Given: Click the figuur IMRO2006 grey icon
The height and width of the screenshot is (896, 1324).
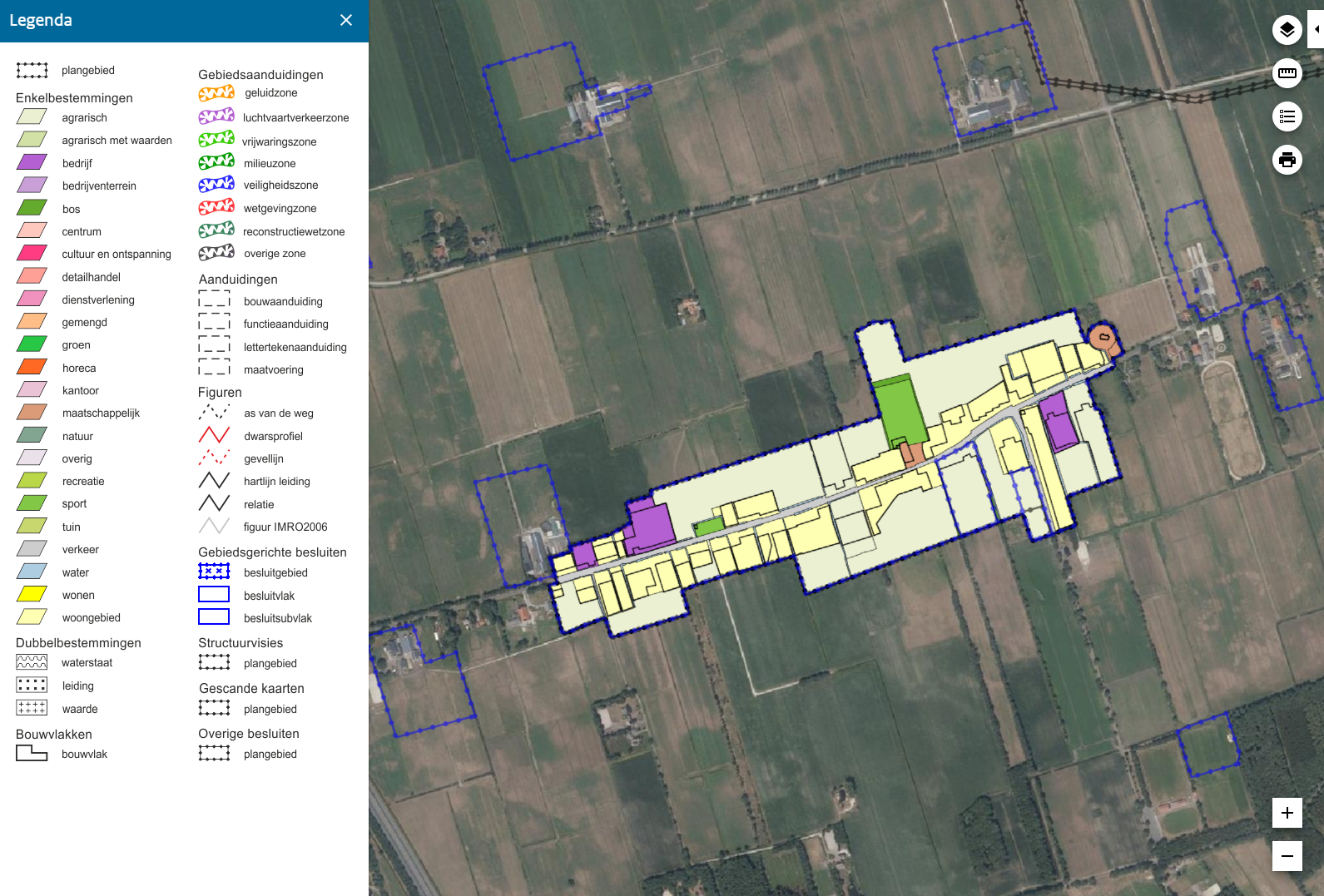Looking at the screenshot, I should click(214, 526).
